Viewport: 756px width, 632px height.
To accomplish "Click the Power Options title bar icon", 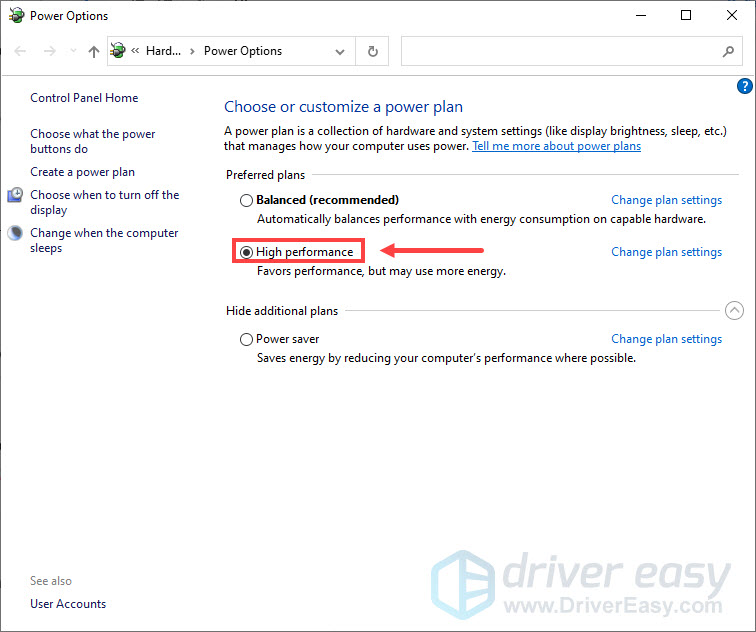I will (x=16, y=16).
